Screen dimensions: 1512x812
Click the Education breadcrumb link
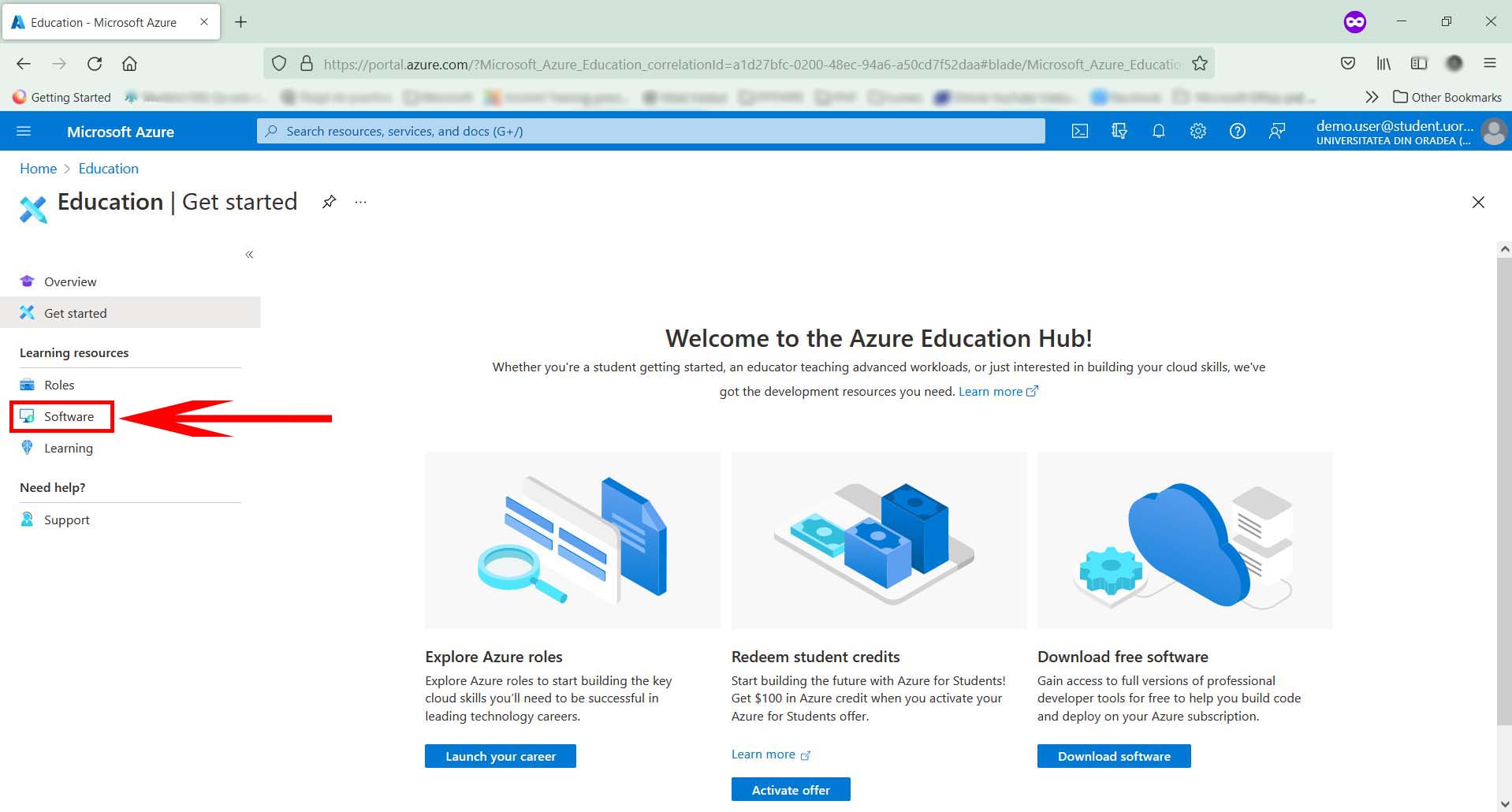pyautogui.click(x=108, y=169)
